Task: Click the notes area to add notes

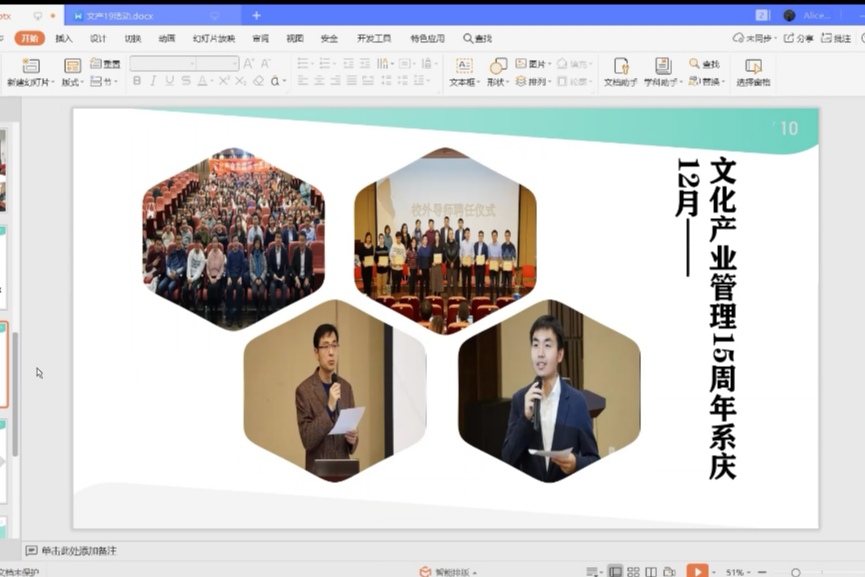Action: [x=78, y=551]
